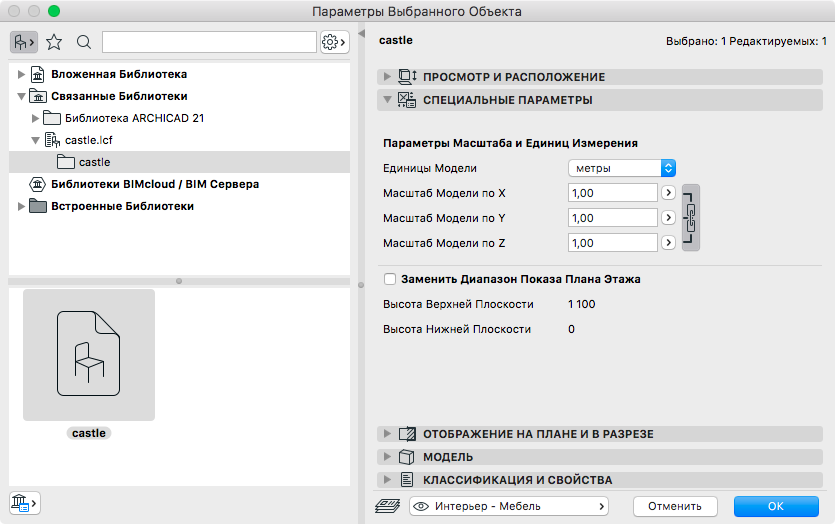Open arrow menu beside Масштаб по Z
The width and height of the screenshot is (835, 524).
tap(668, 243)
